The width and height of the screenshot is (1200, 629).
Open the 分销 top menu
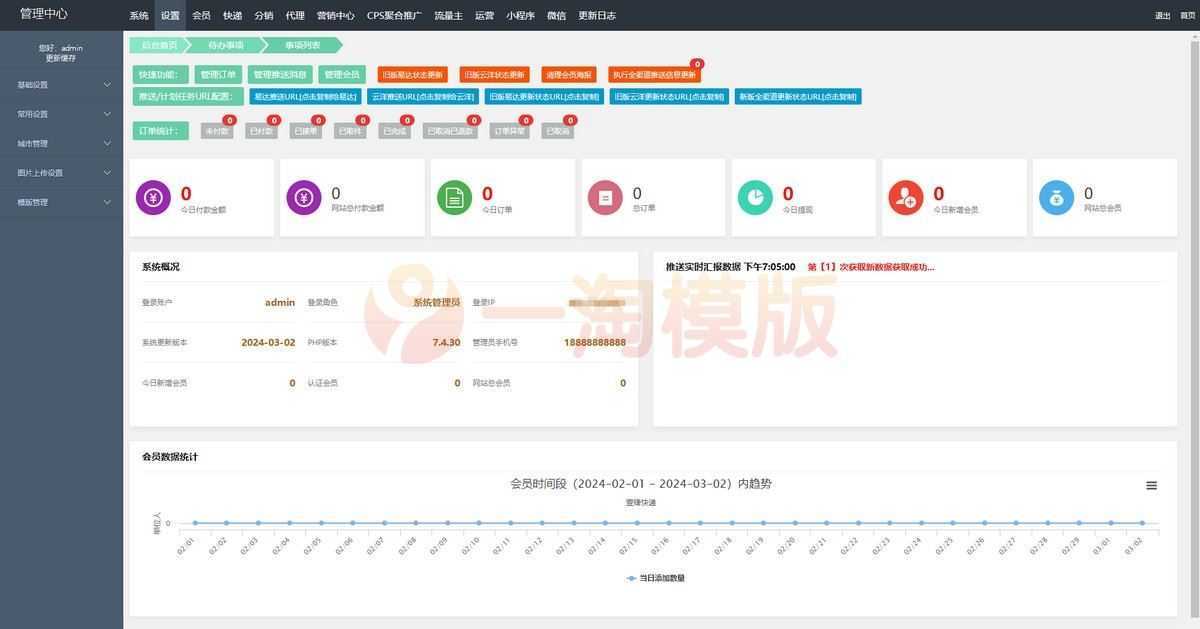263,15
